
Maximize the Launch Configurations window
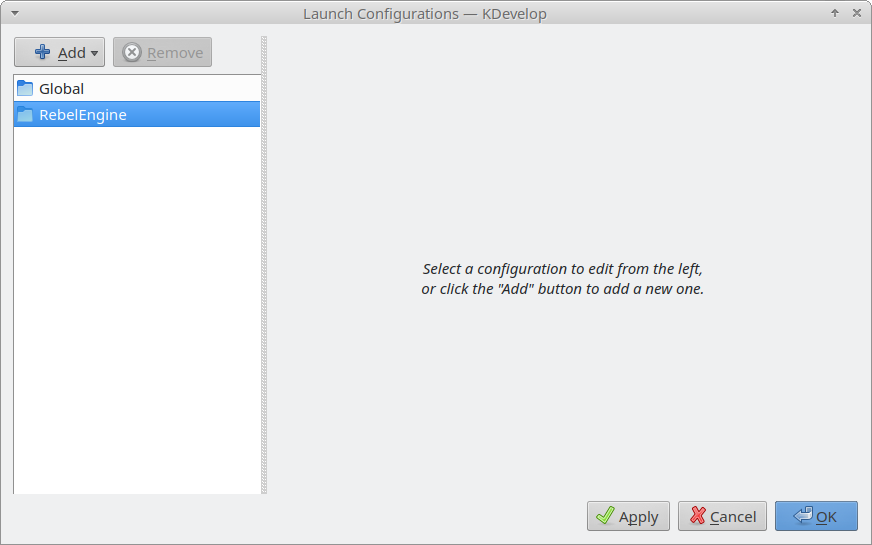pyautogui.click(x=835, y=13)
